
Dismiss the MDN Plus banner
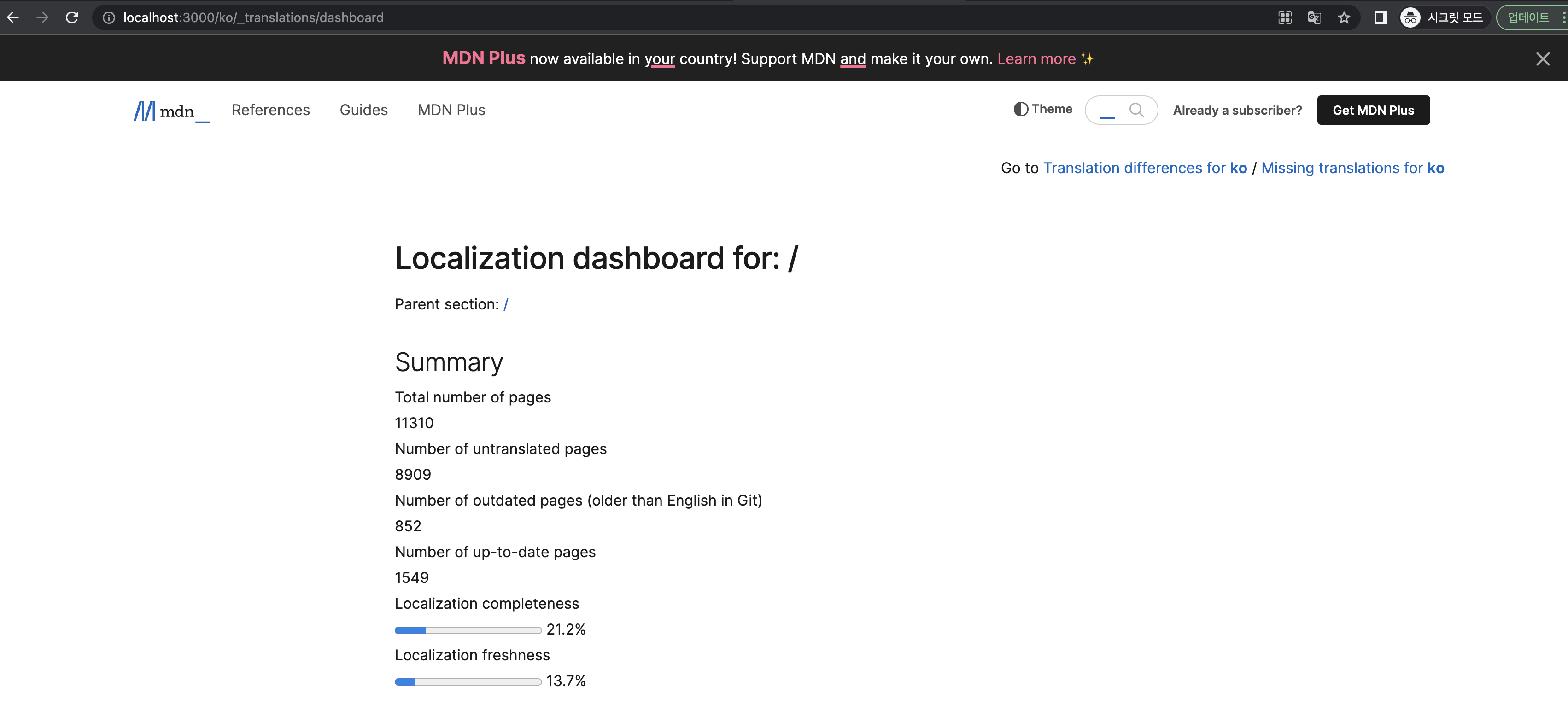click(x=1542, y=59)
